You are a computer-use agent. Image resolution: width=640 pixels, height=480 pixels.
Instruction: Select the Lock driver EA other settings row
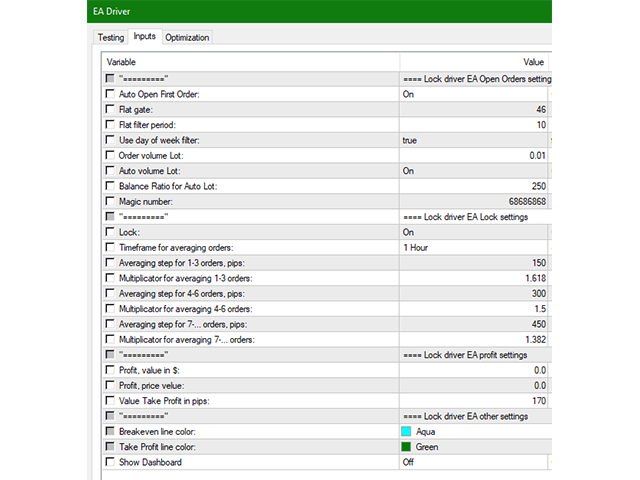[327, 416]
